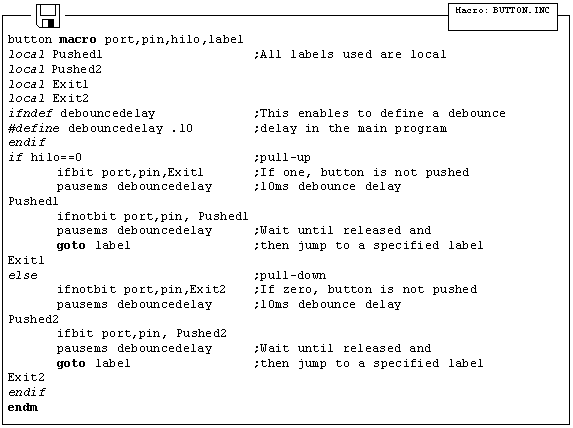Click the local Exit2 declaration
Screen dimensions: 573x428
[x=48, y=98]
